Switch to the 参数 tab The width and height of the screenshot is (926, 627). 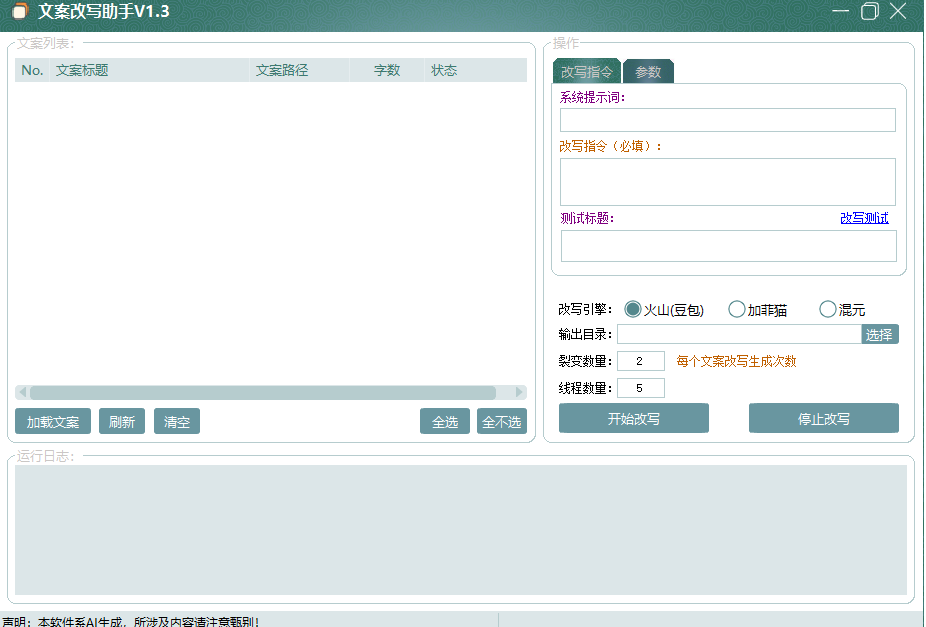coord(648,71)
